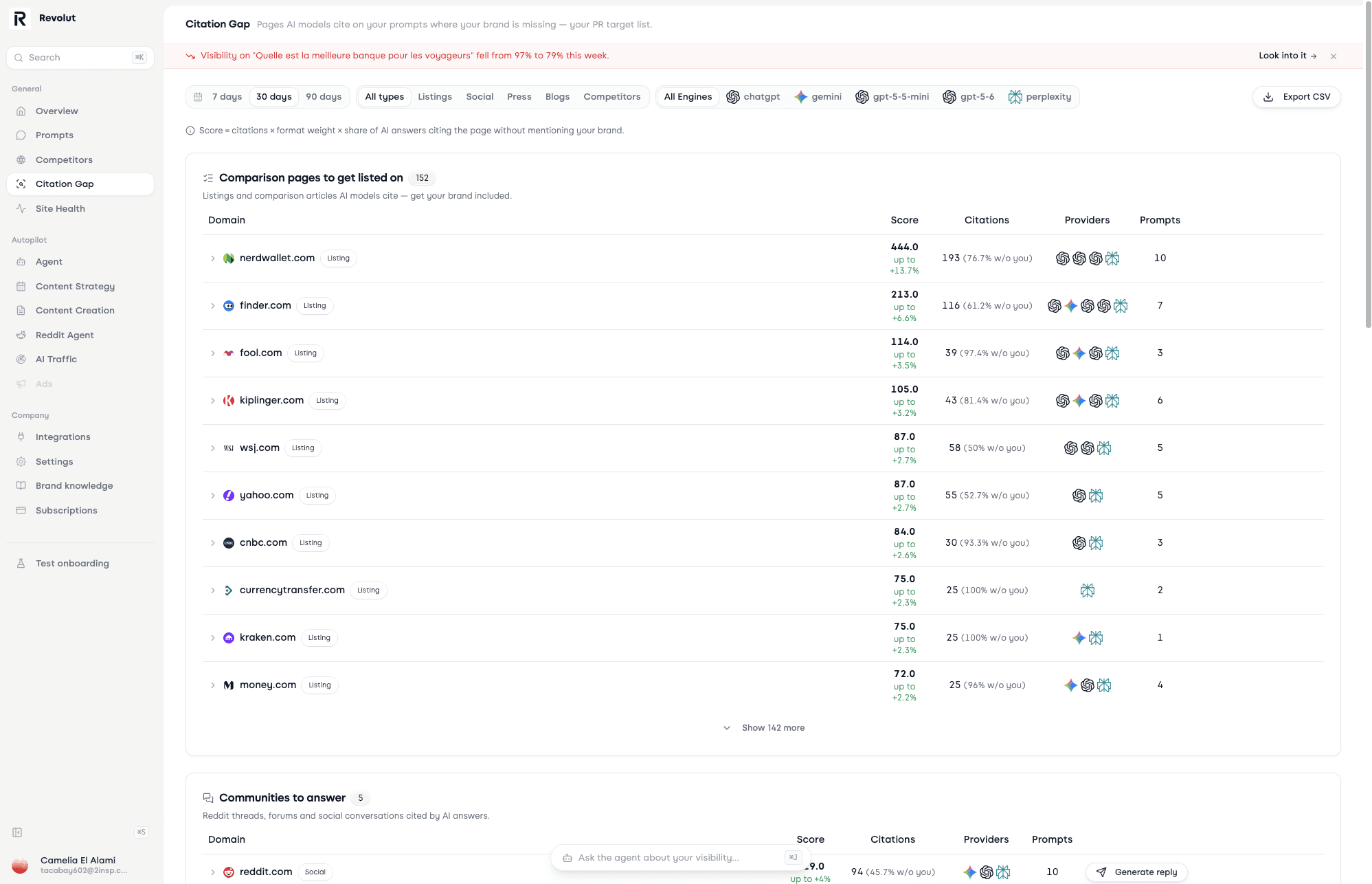1372x884 pixels.
Task: Click Ask the agent input box
Action: [x=681, y=858]
